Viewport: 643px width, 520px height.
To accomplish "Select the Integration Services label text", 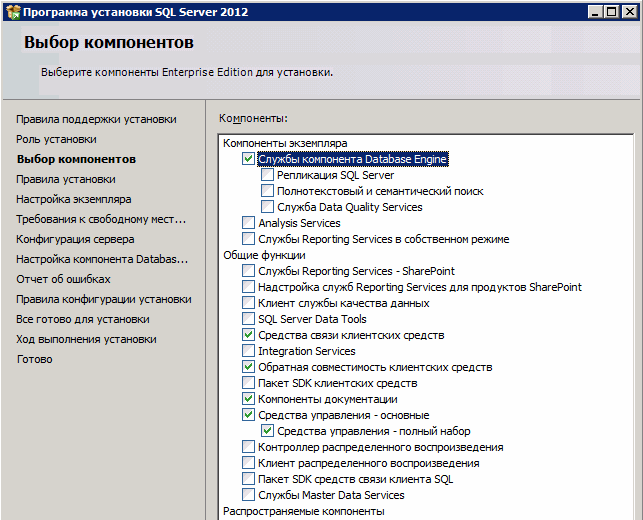I will [x=307, y=351].
